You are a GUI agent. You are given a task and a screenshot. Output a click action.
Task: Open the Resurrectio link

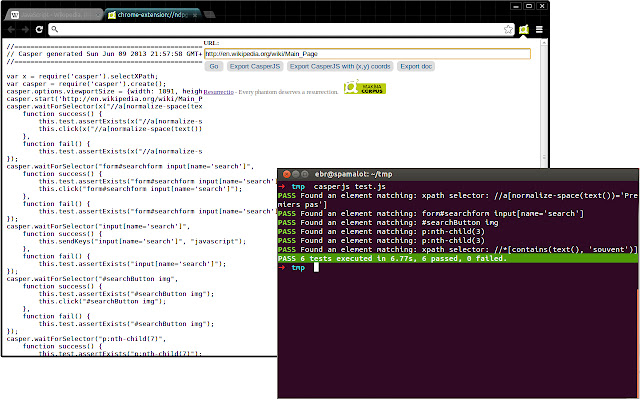click(x=219, y=91)
